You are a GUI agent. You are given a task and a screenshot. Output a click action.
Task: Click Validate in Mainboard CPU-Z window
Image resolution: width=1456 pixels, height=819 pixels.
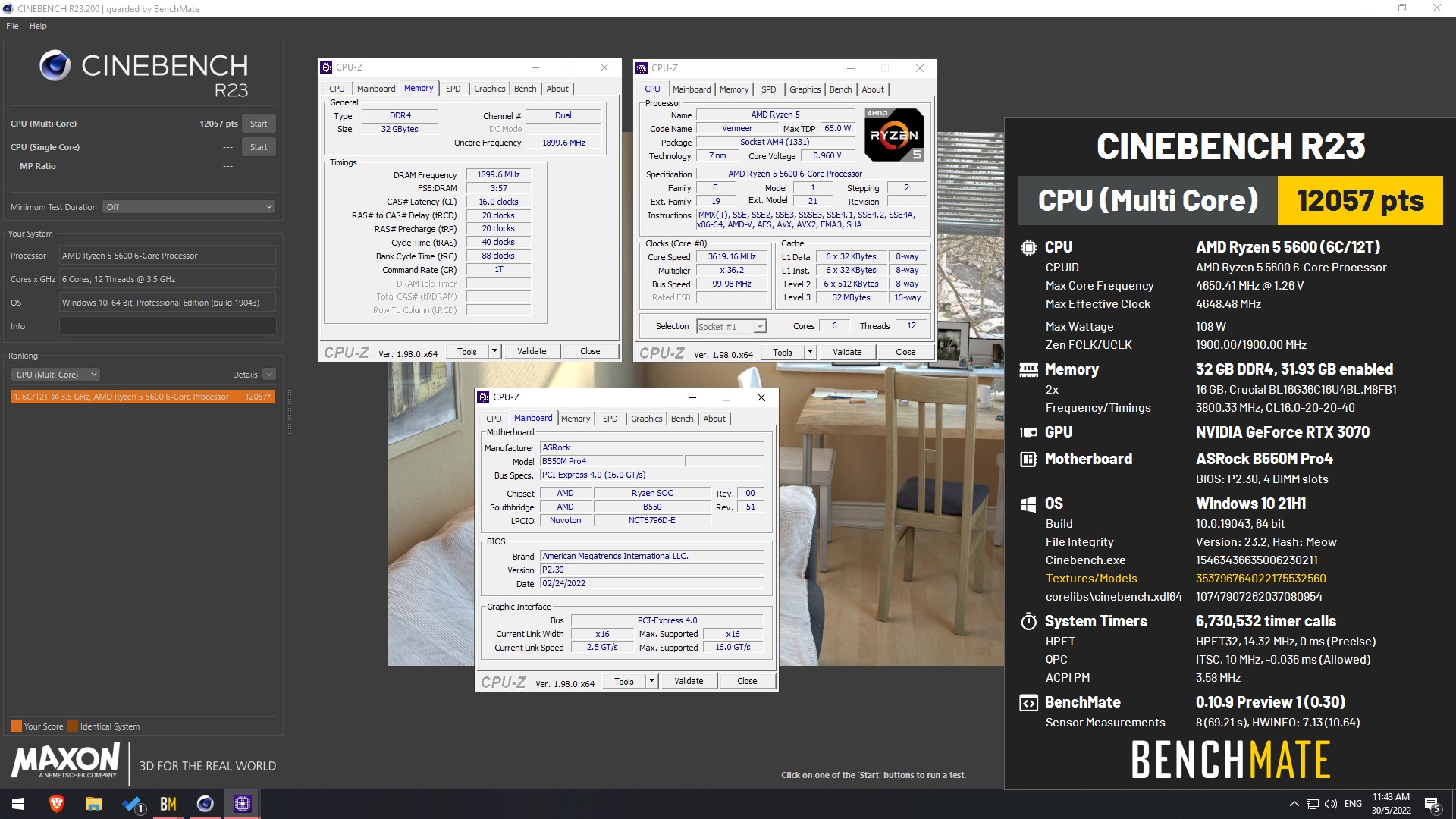689,681
